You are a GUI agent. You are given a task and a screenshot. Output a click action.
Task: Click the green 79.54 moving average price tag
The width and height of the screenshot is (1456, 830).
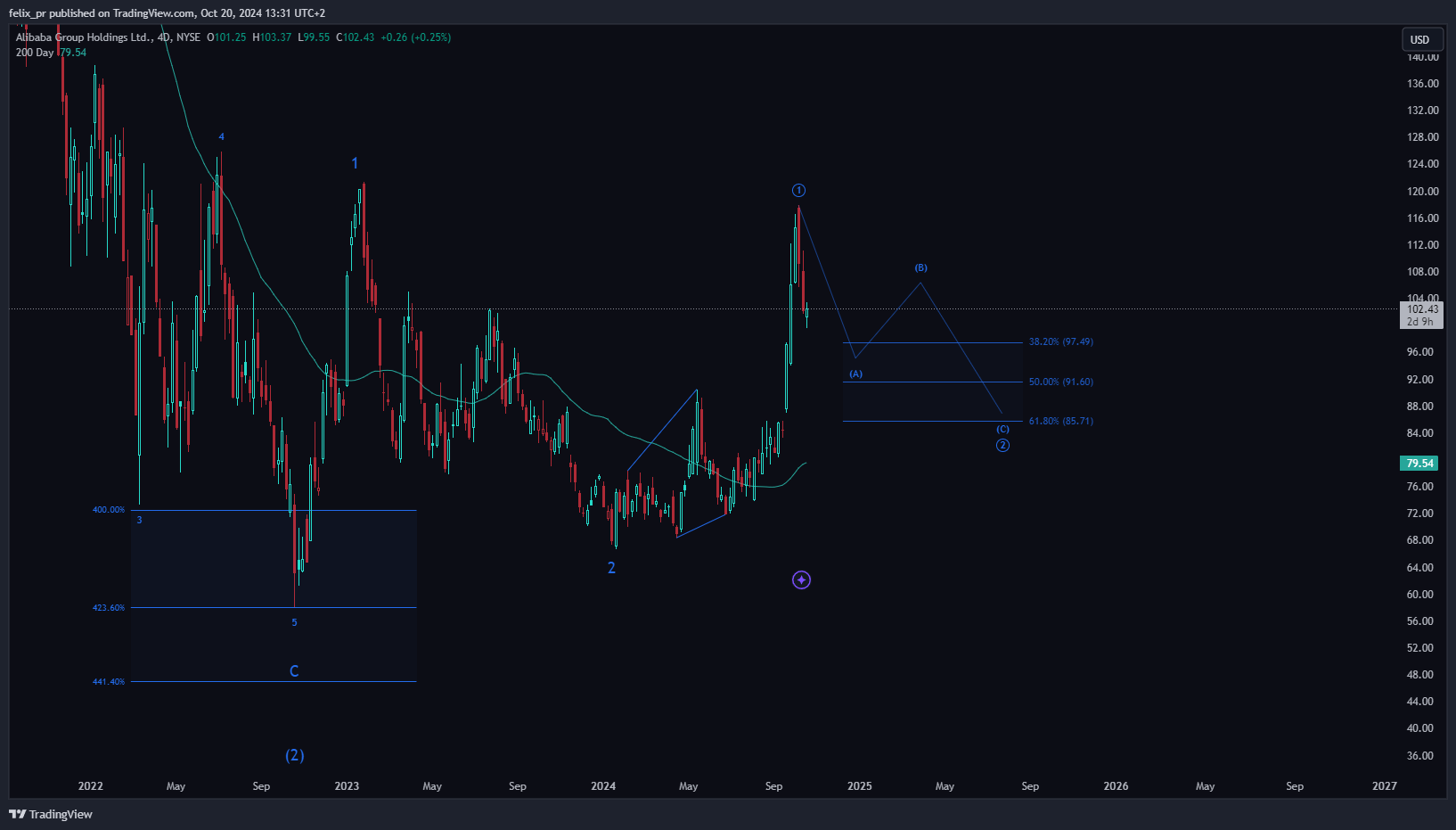tap(1419, 464)
